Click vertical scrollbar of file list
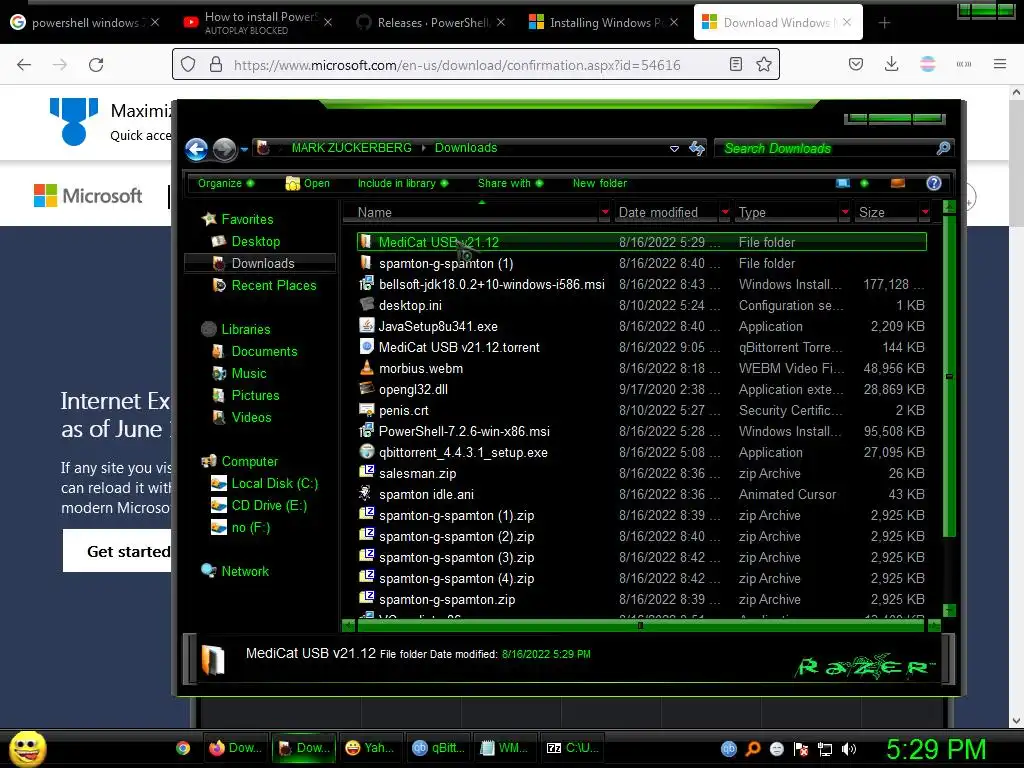The image size is (1024, 768). (950, 377)
